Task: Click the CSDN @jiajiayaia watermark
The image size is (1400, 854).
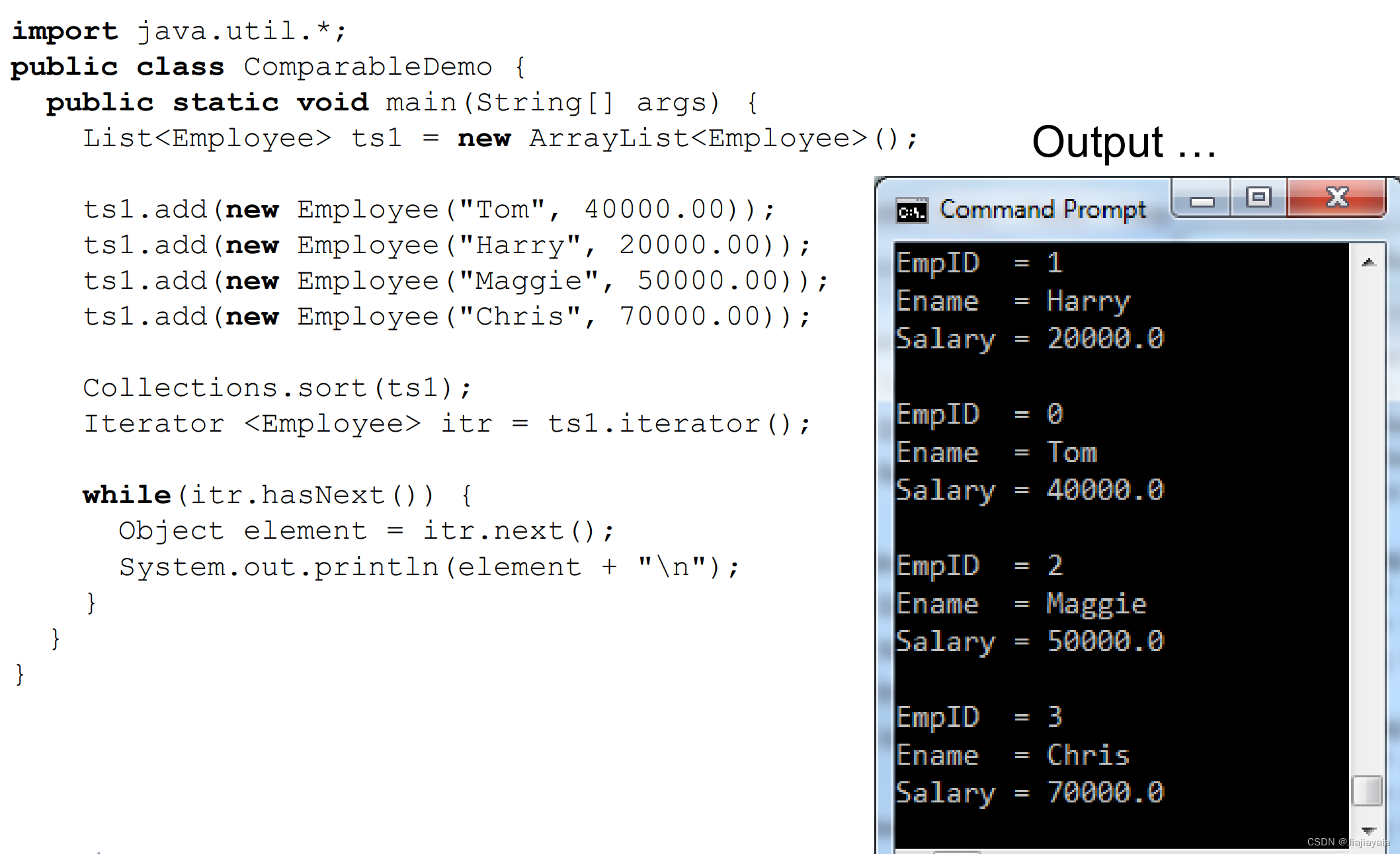Action: [x=1348, y=842]
